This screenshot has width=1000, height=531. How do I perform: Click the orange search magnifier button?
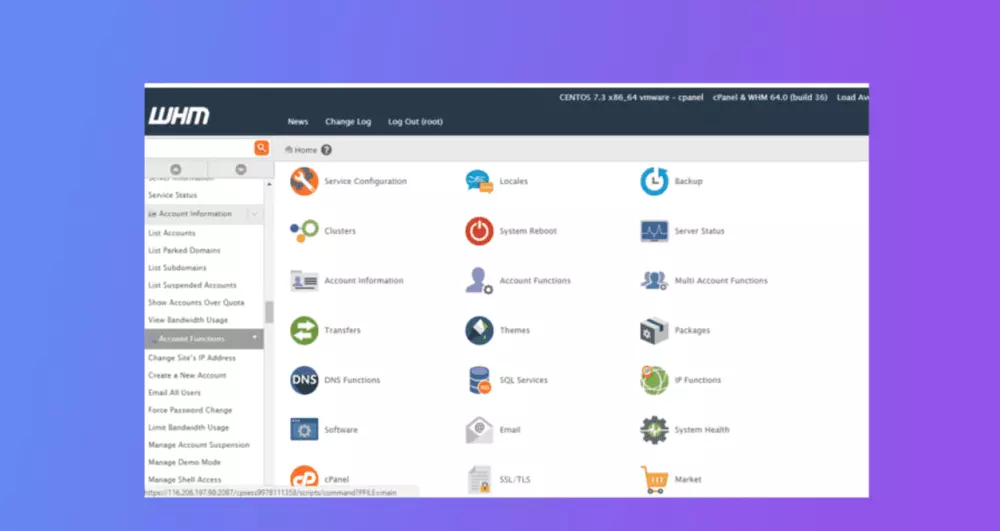coord(261,148)
